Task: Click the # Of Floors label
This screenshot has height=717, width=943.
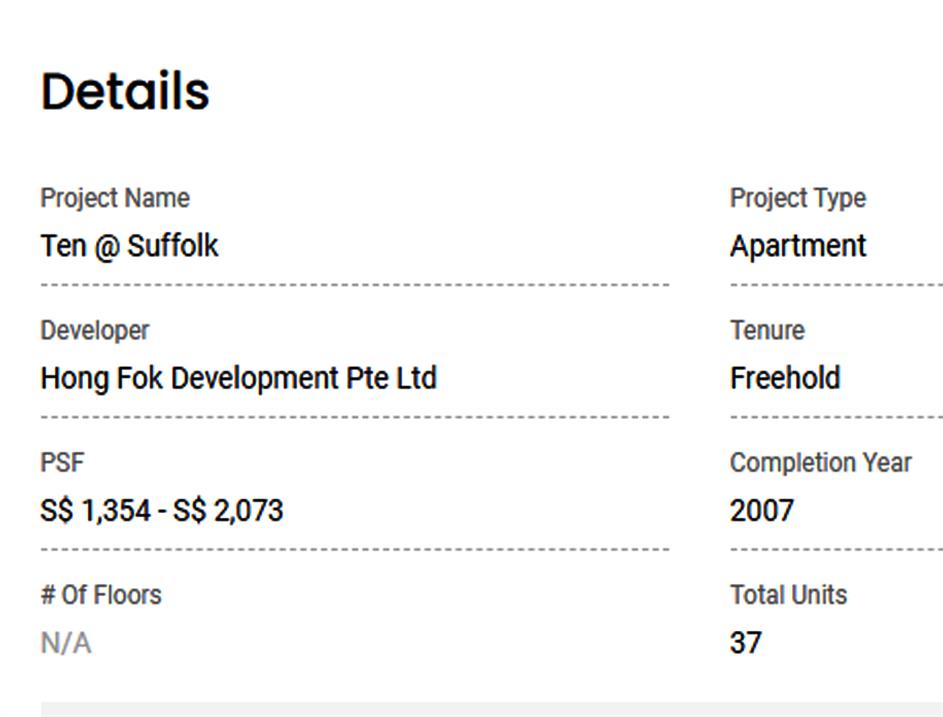Action: [101, 595]
